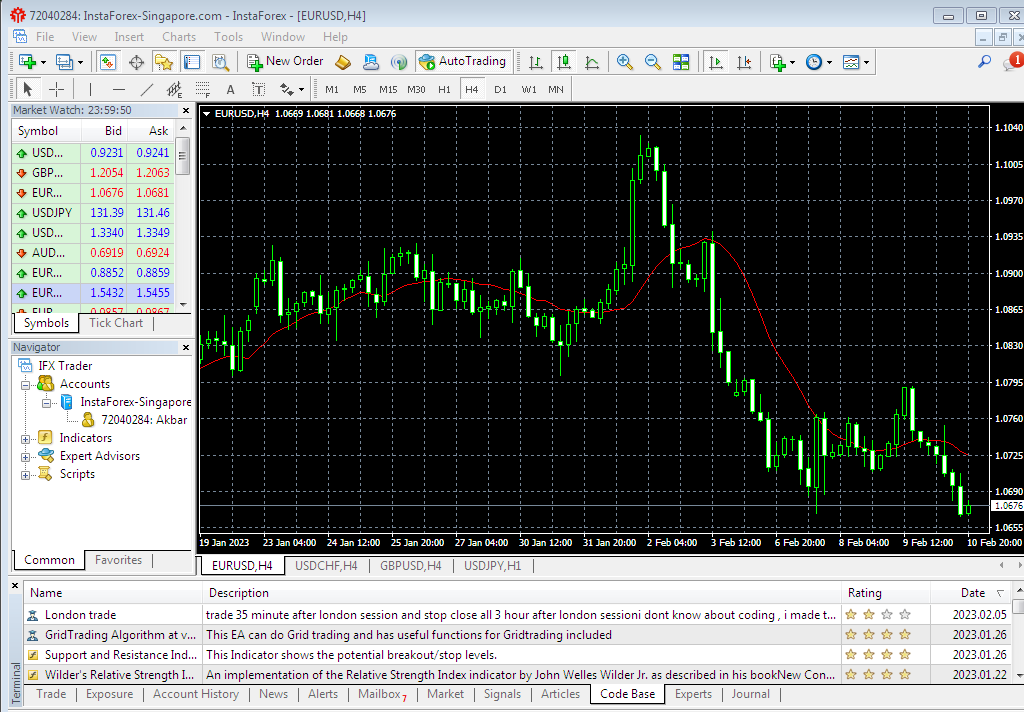Set timeframe to M15
Image resolution: width=1024 pixels, height=712 pixels.
(388, 89)
